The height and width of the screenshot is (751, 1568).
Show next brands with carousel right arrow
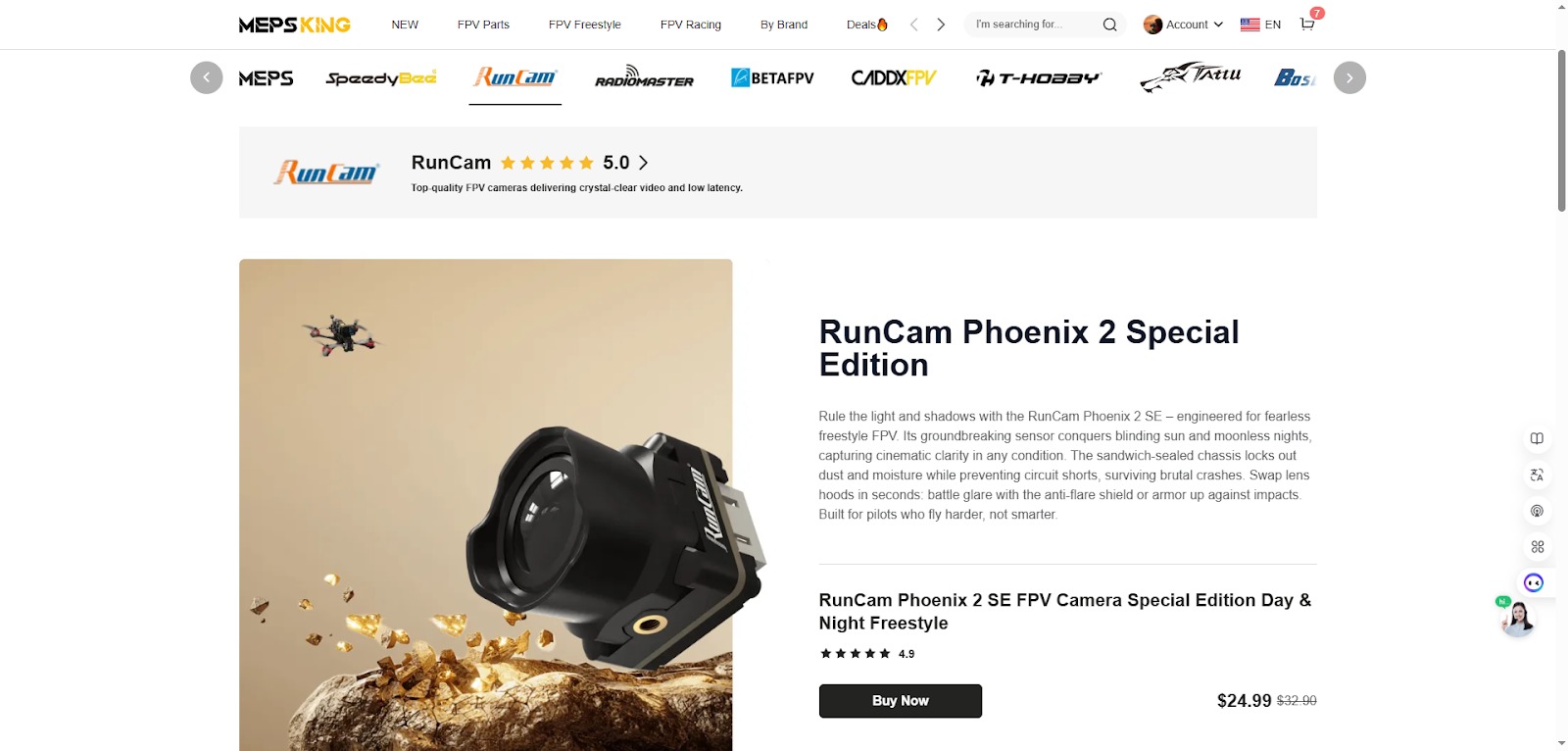(1349, 77)
